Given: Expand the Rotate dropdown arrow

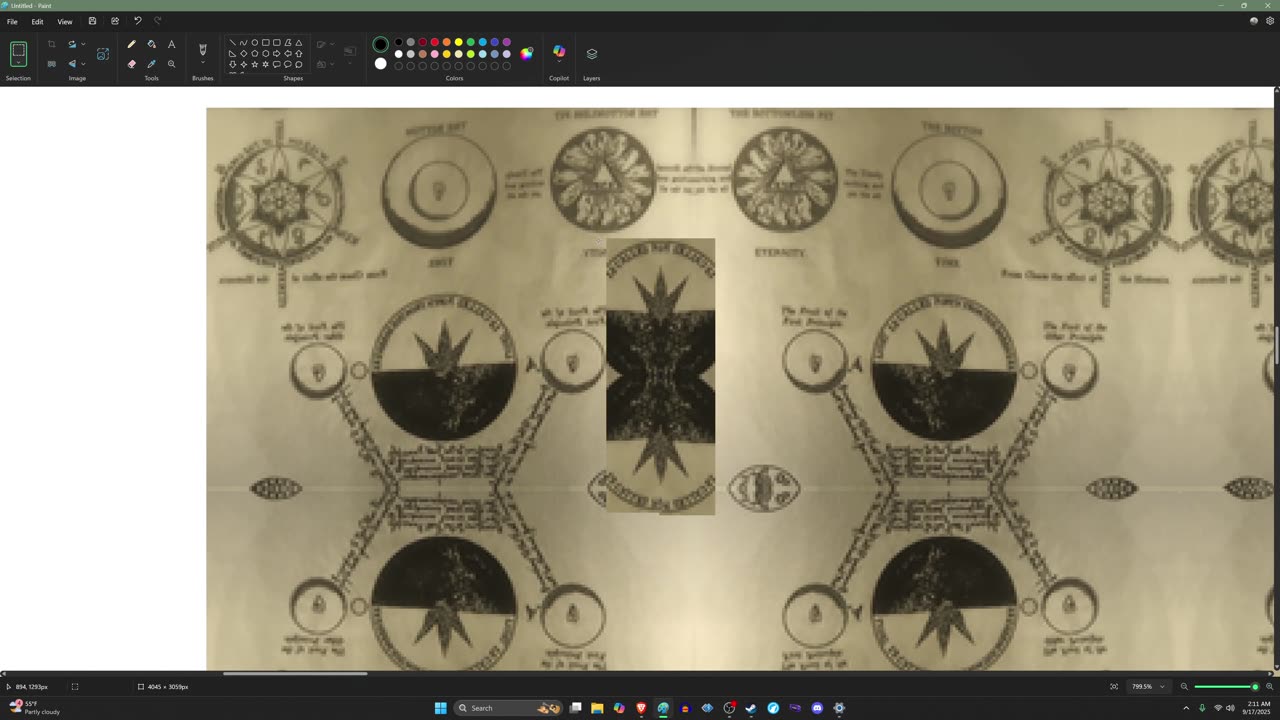Looking at the screenshot, I should coord(83,44).
